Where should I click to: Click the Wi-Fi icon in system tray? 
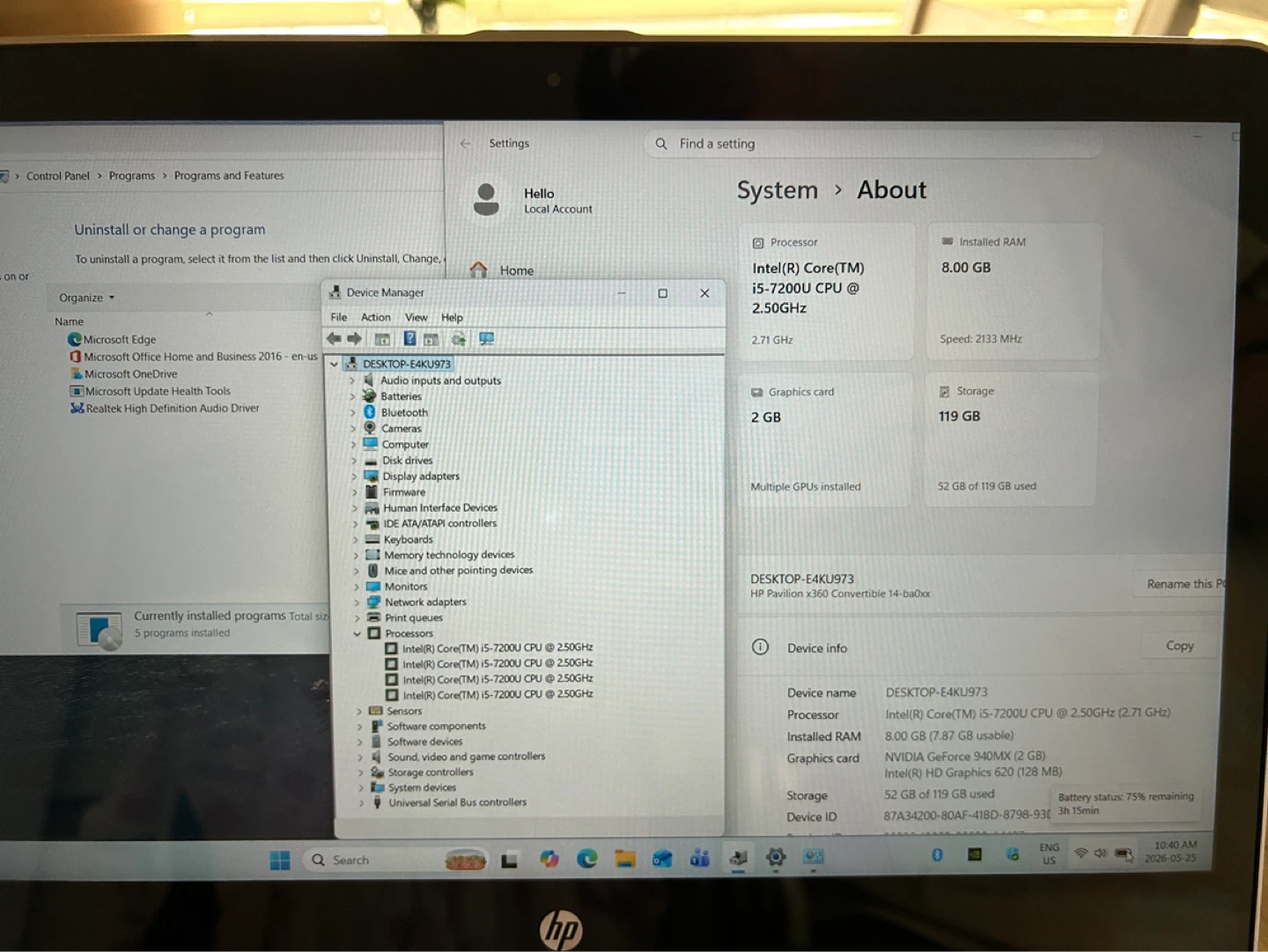pyautogui.click(x=1081, y=852)
